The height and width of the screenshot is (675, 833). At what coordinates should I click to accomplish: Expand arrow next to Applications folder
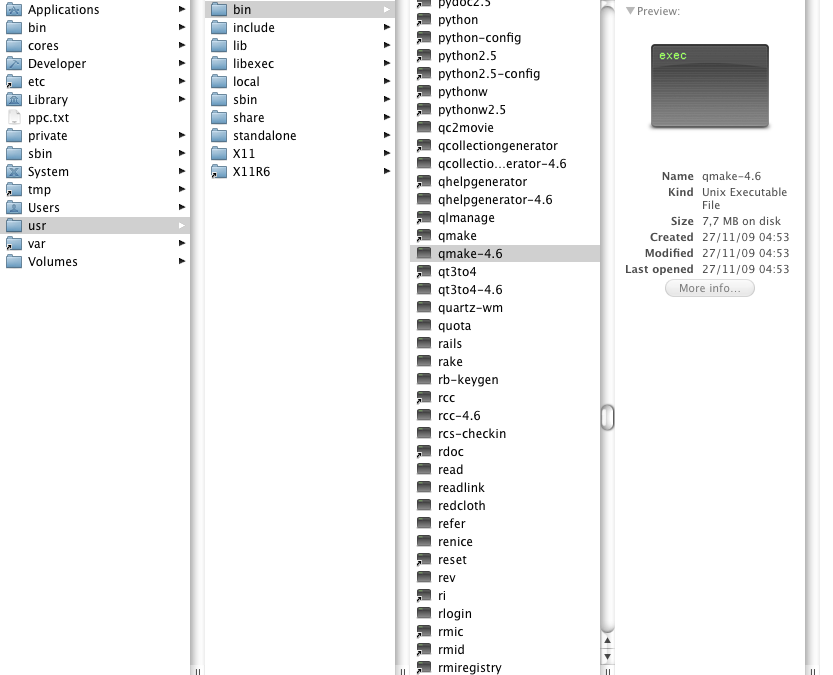click(182, 9)
